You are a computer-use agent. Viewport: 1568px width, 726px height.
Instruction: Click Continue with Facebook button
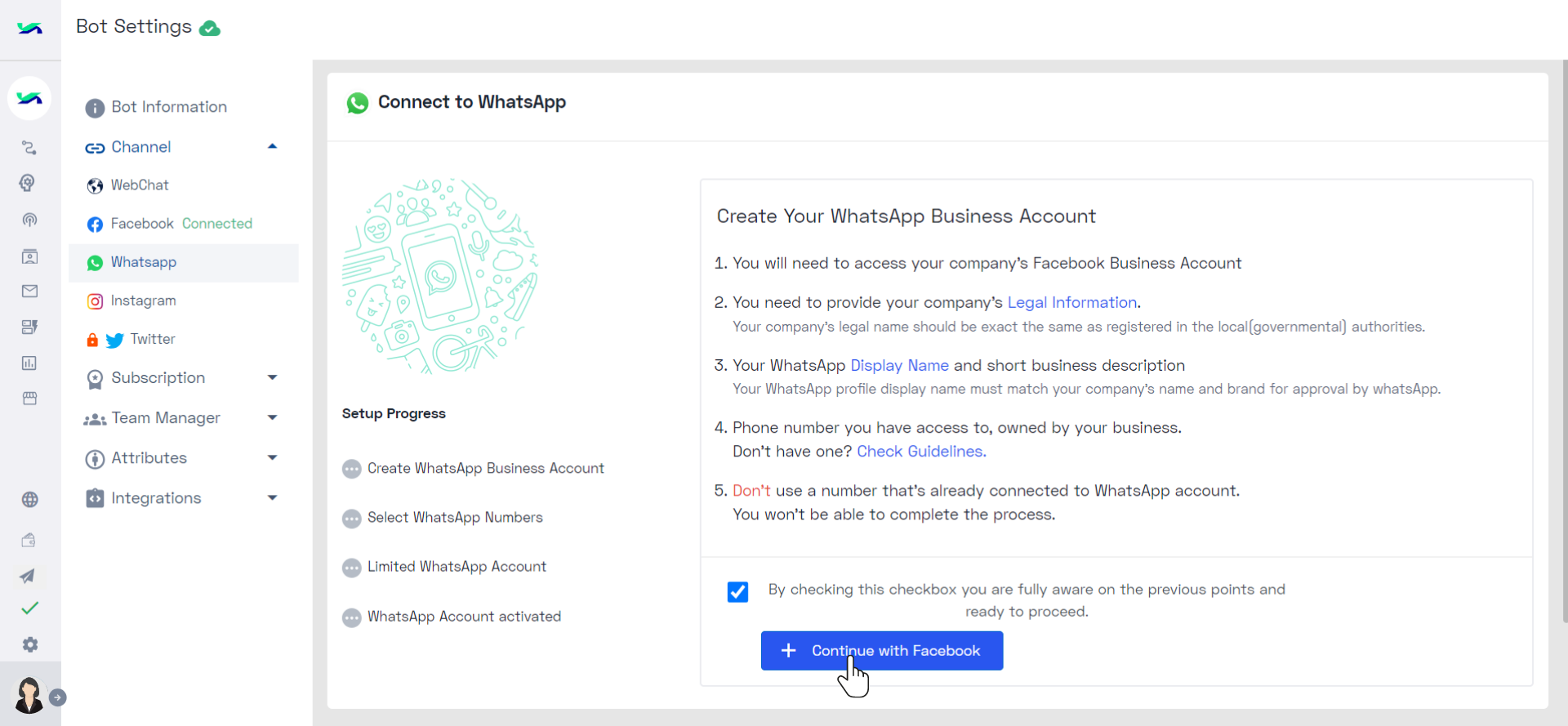point(882,651)
